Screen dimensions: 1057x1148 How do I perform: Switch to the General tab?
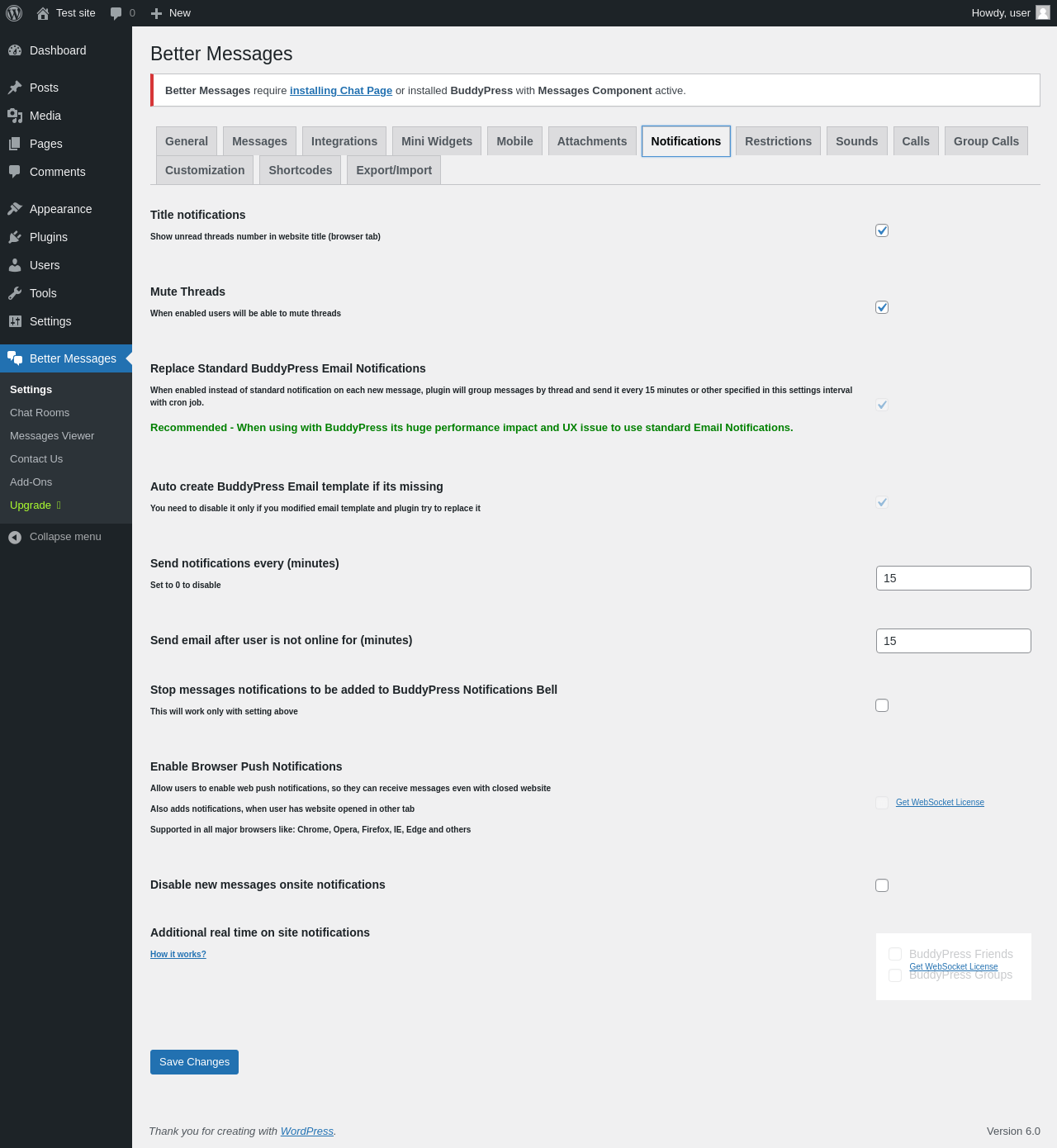[x=187, y=141]
